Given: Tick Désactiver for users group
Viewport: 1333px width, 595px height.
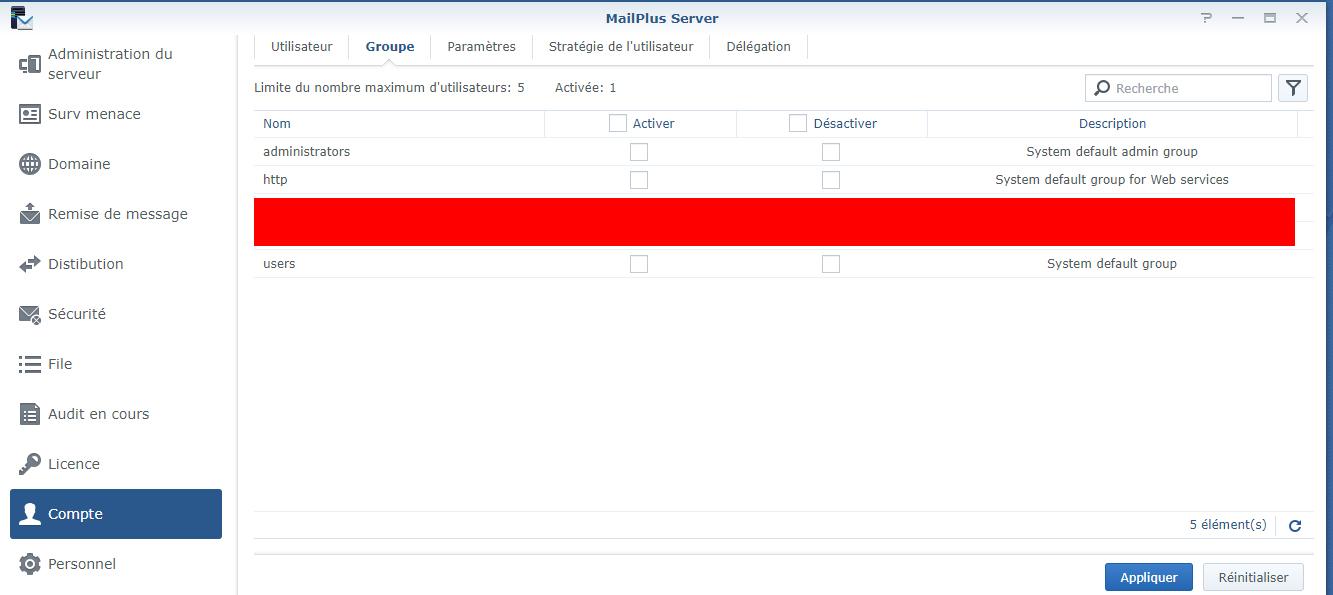Looking at the screenshot, I should point(831,264).
